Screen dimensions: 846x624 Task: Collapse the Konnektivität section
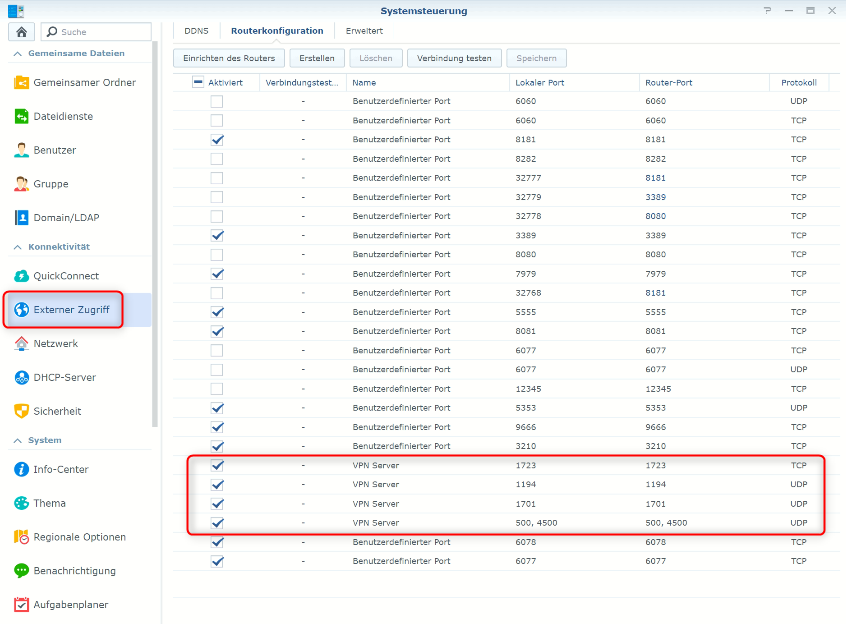17,247
